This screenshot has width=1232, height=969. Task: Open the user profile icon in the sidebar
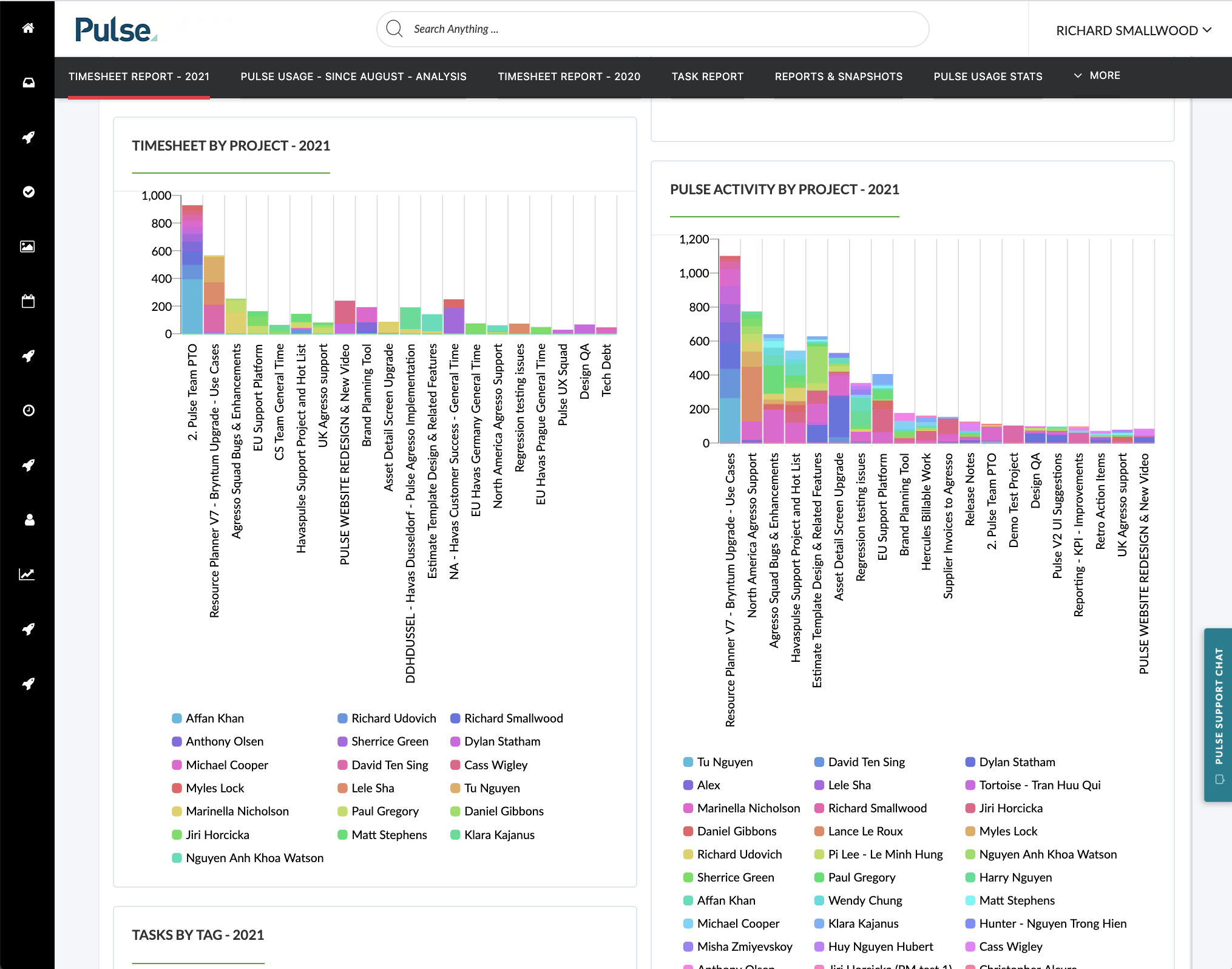click(x=28, y=520)
